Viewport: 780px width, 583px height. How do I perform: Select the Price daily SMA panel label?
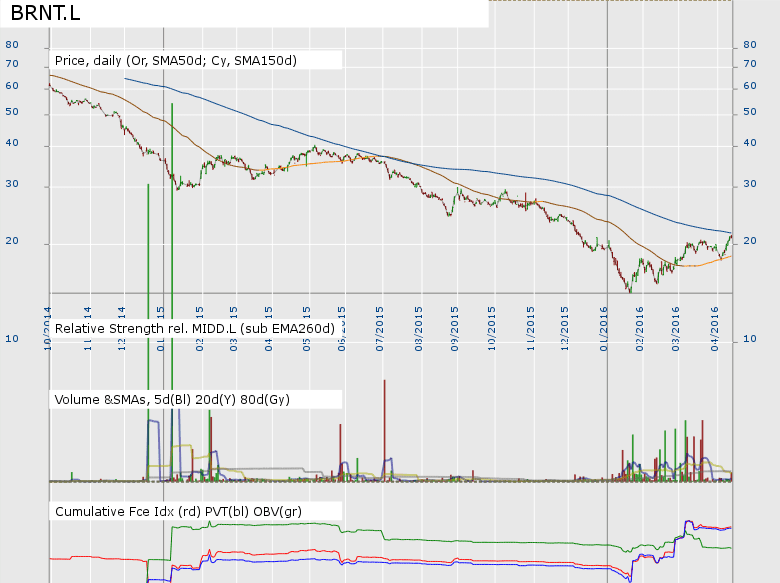point(176,61)
